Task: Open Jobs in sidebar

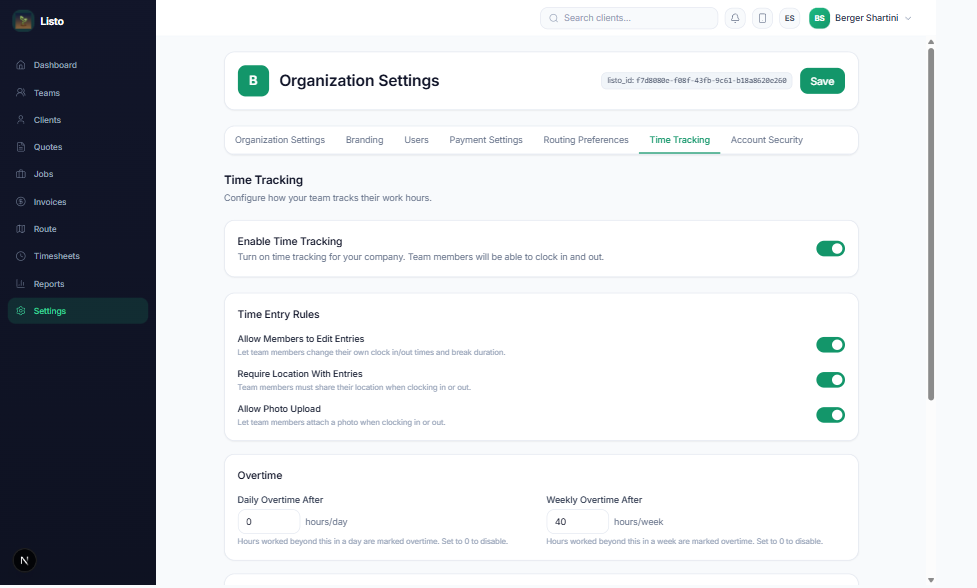Action: click(x=78, y=174)
